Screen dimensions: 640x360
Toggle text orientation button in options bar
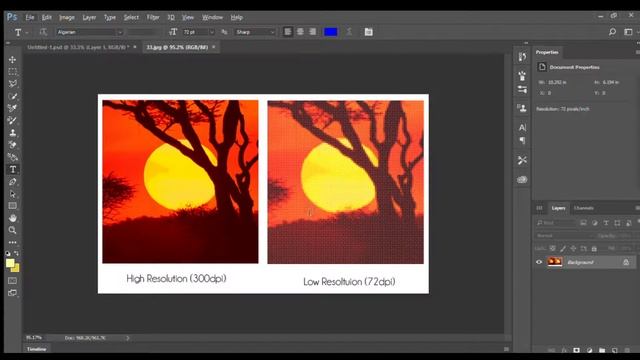pos(43,32)
